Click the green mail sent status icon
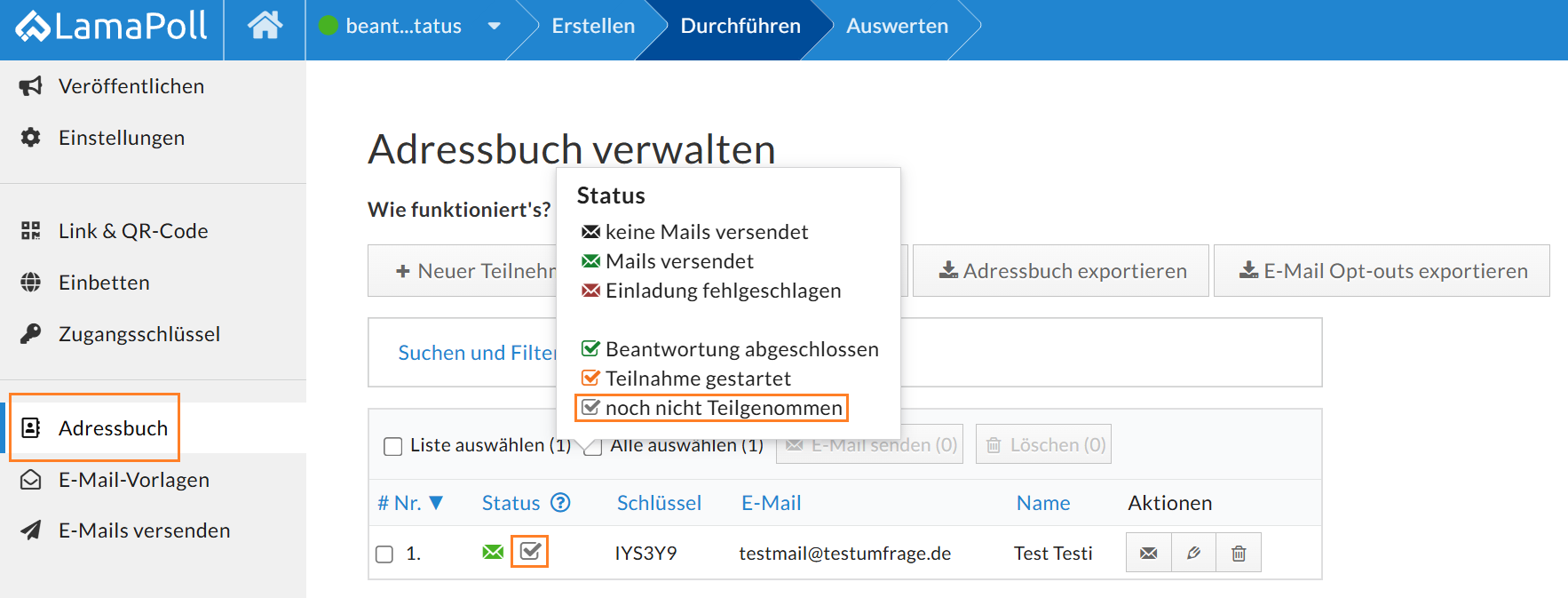The image size is (1568, 598). click(493, 553)
